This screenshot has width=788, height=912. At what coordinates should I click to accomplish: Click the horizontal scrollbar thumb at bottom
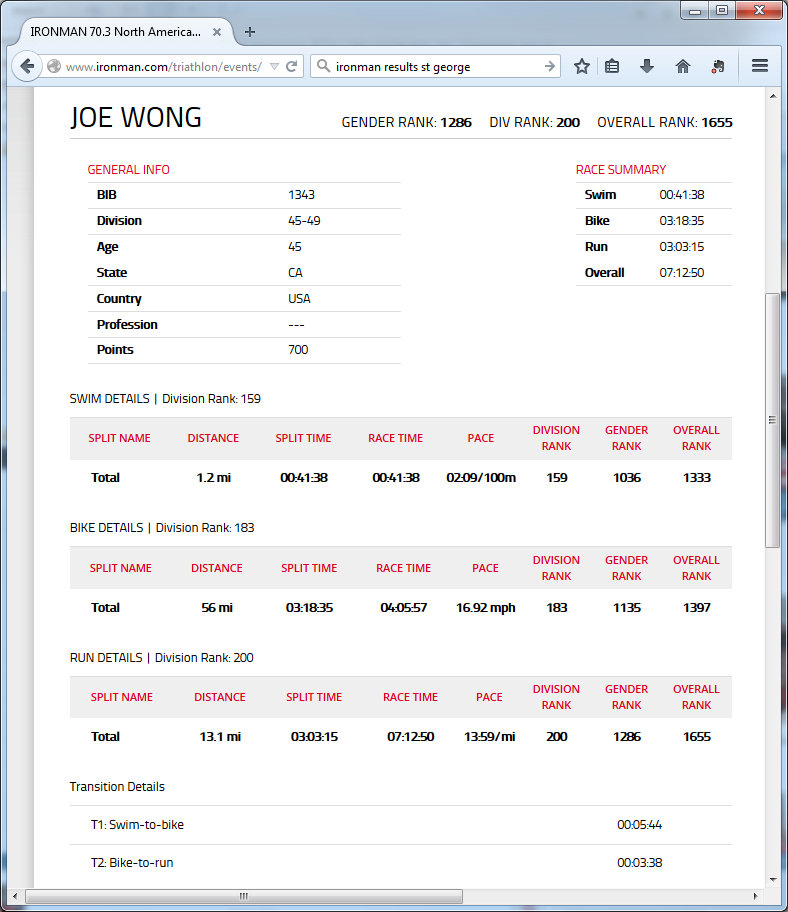click(x=243, y=896)
